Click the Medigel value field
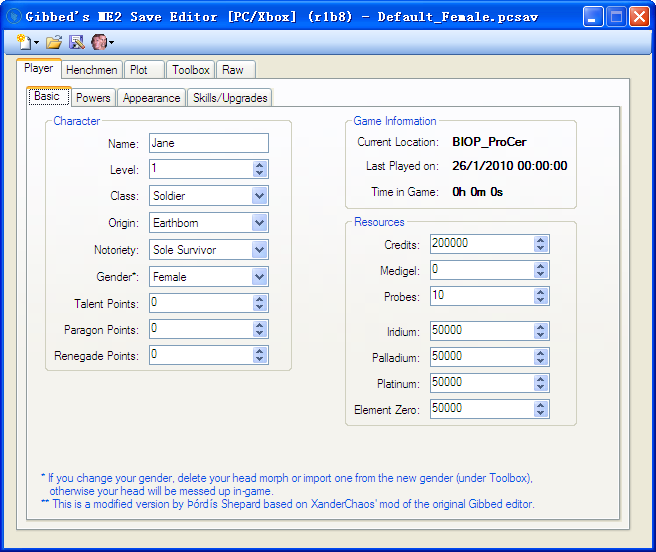This screenshot has width=656, height=552. (x=482, y=270)
